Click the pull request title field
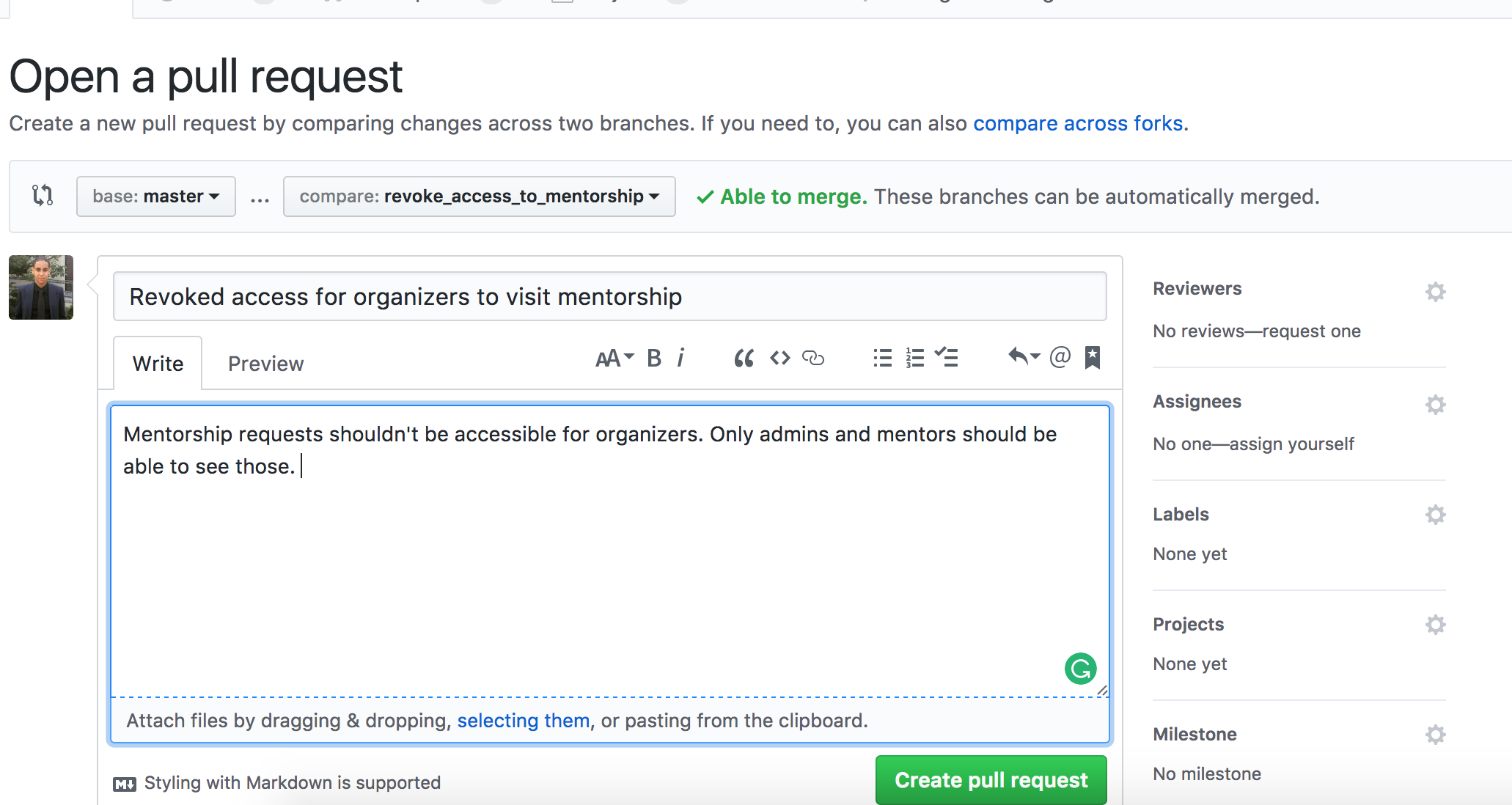Screen dimensions: 1512x805 coord(609,297)
